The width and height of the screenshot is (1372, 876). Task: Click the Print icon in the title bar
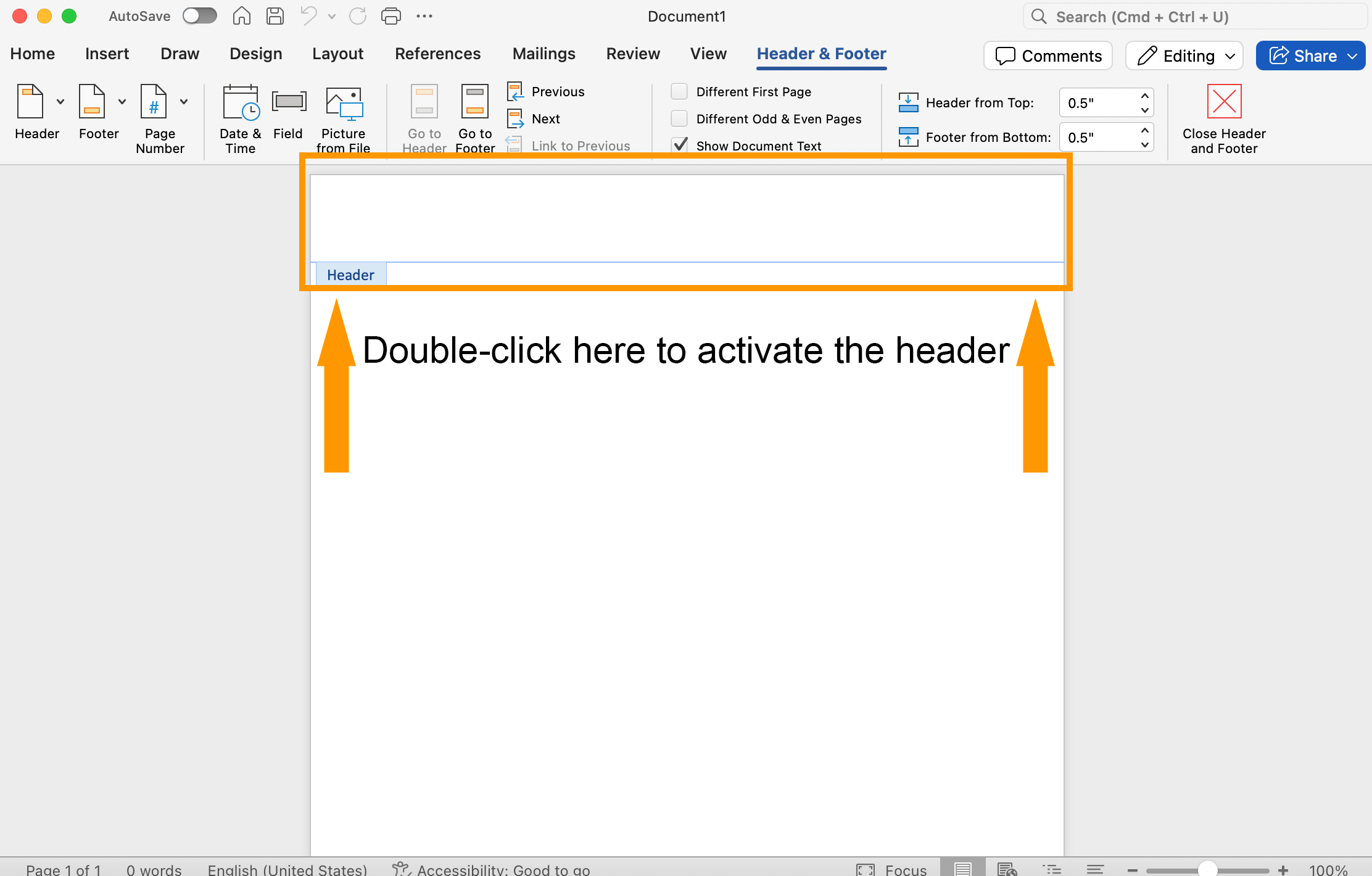[391, 17]
